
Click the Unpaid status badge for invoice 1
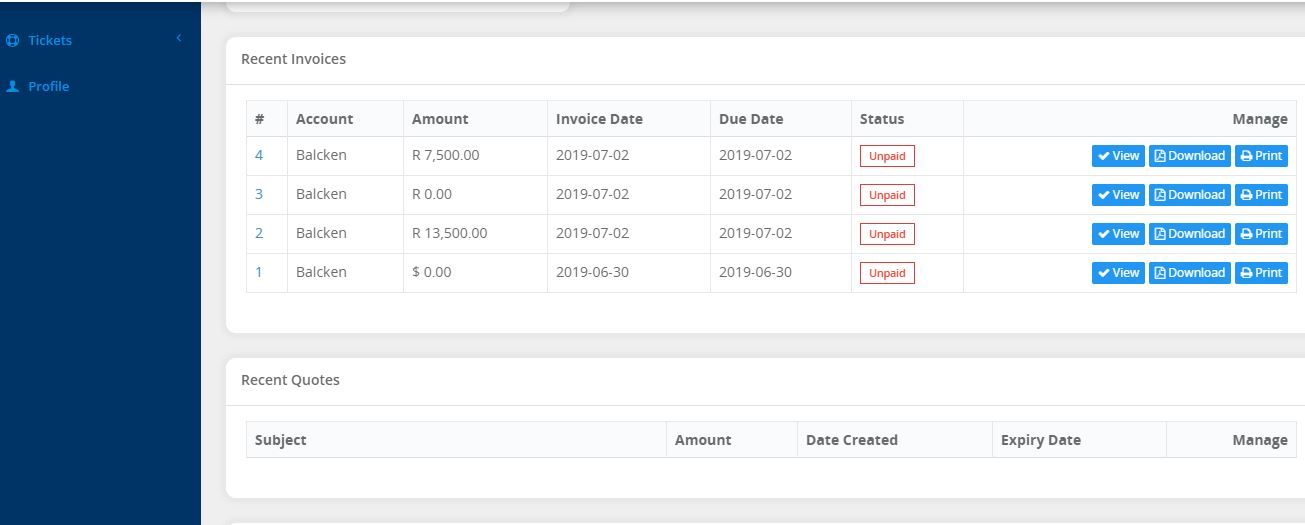887,273
